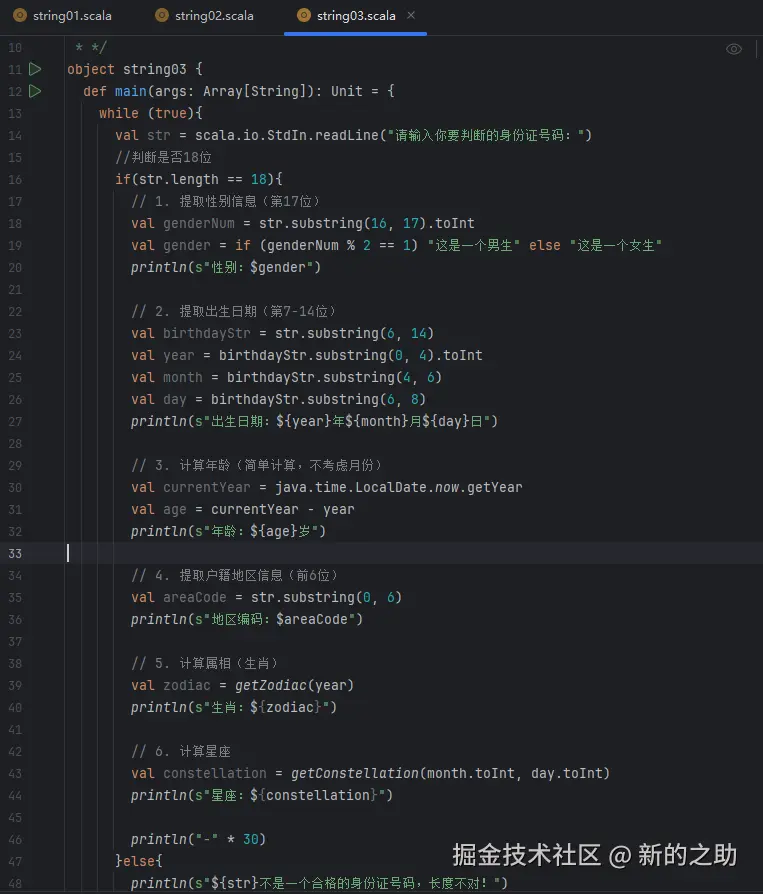Run object string03 from gutter arrow
This screenshot has width=763, height=894.
point(35,69)
